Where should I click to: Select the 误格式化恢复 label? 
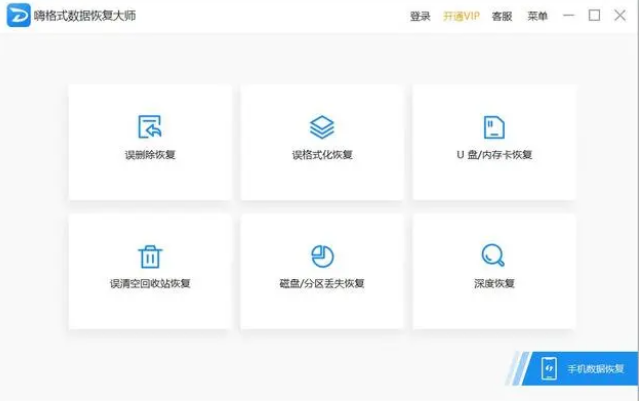point(322,155)
